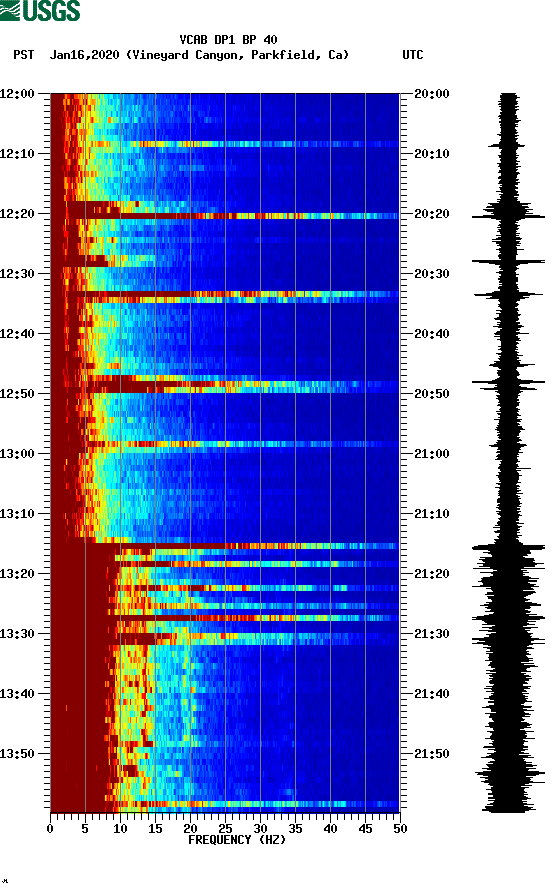Click the 13:20 PST time label
This screenshot has width=552, height=892.
click(18, 574)
